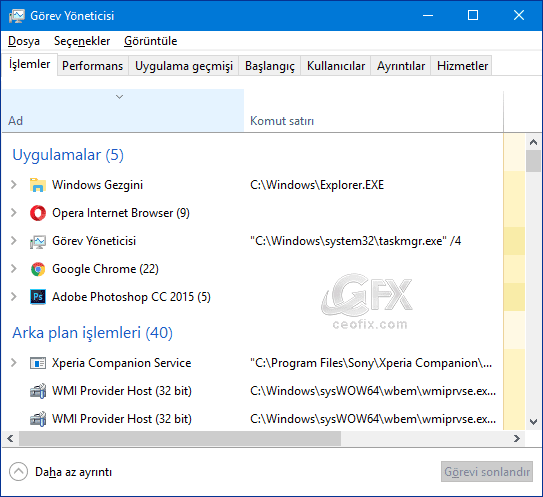The image size is (543, 497).
Task: Click the Windows Gezgini folder icon
Action: click(37, 185)
